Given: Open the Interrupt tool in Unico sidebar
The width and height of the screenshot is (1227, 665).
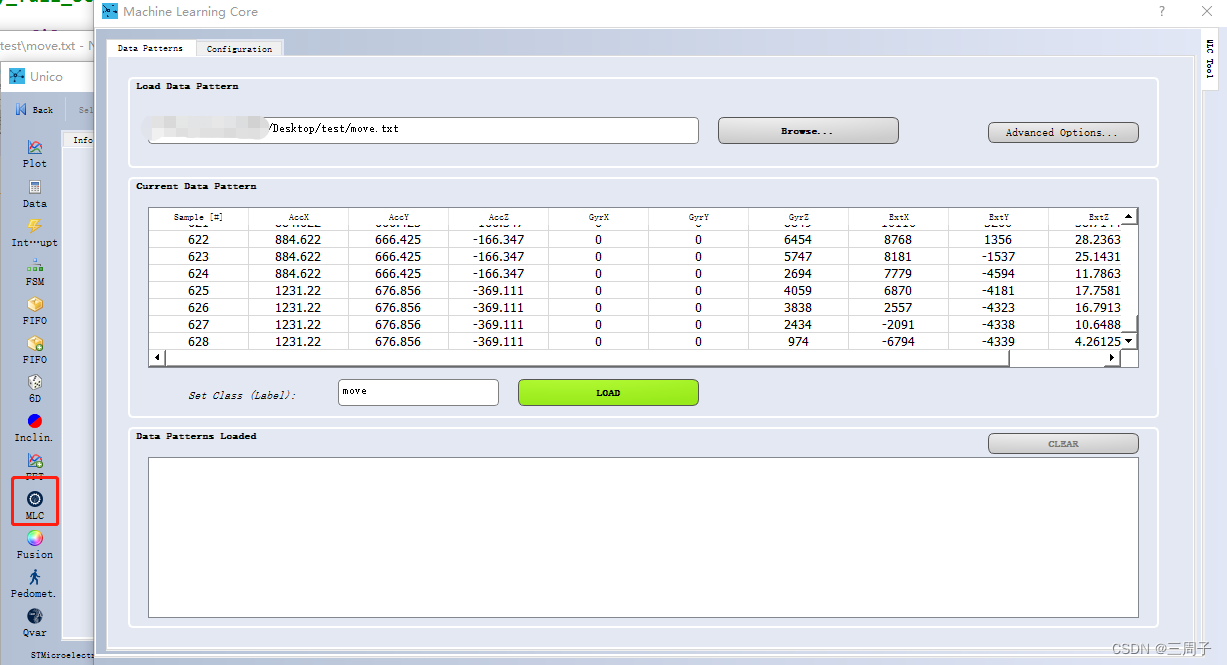Looking at the screenshot, I should coord(35,233).
